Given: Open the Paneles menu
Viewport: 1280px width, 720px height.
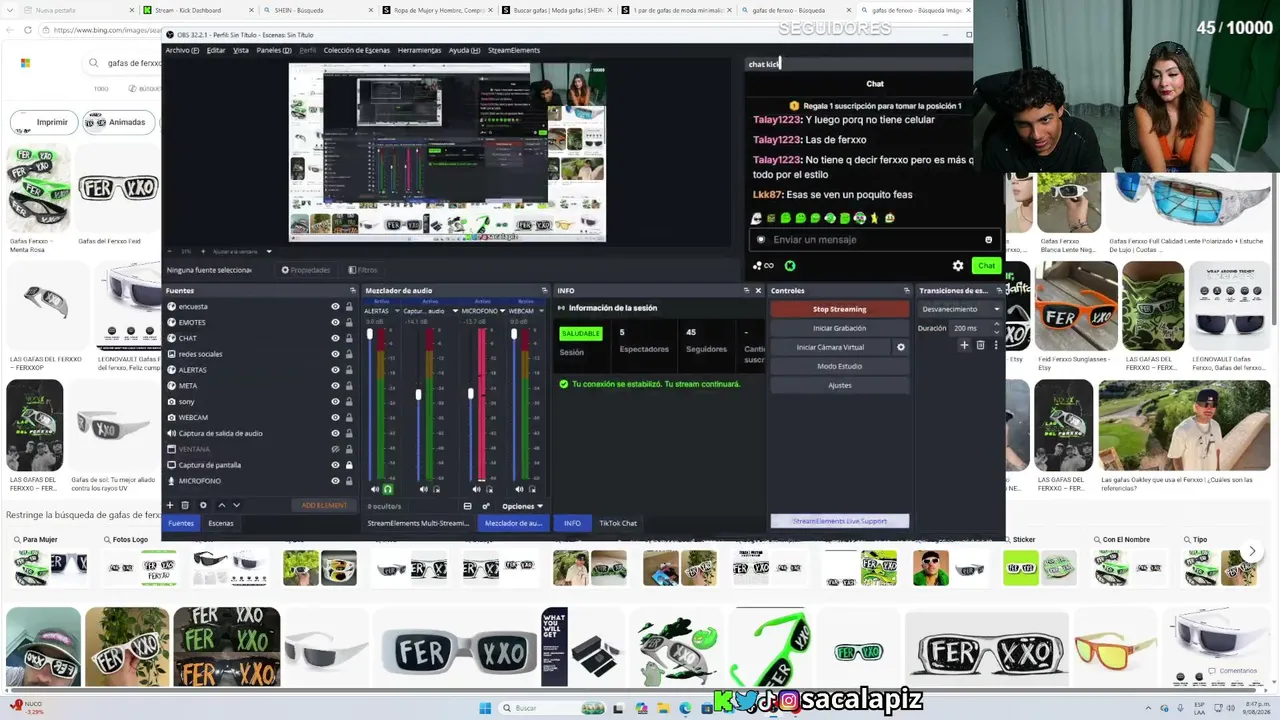Looking at the screenshot, I should tap(274, 50).
